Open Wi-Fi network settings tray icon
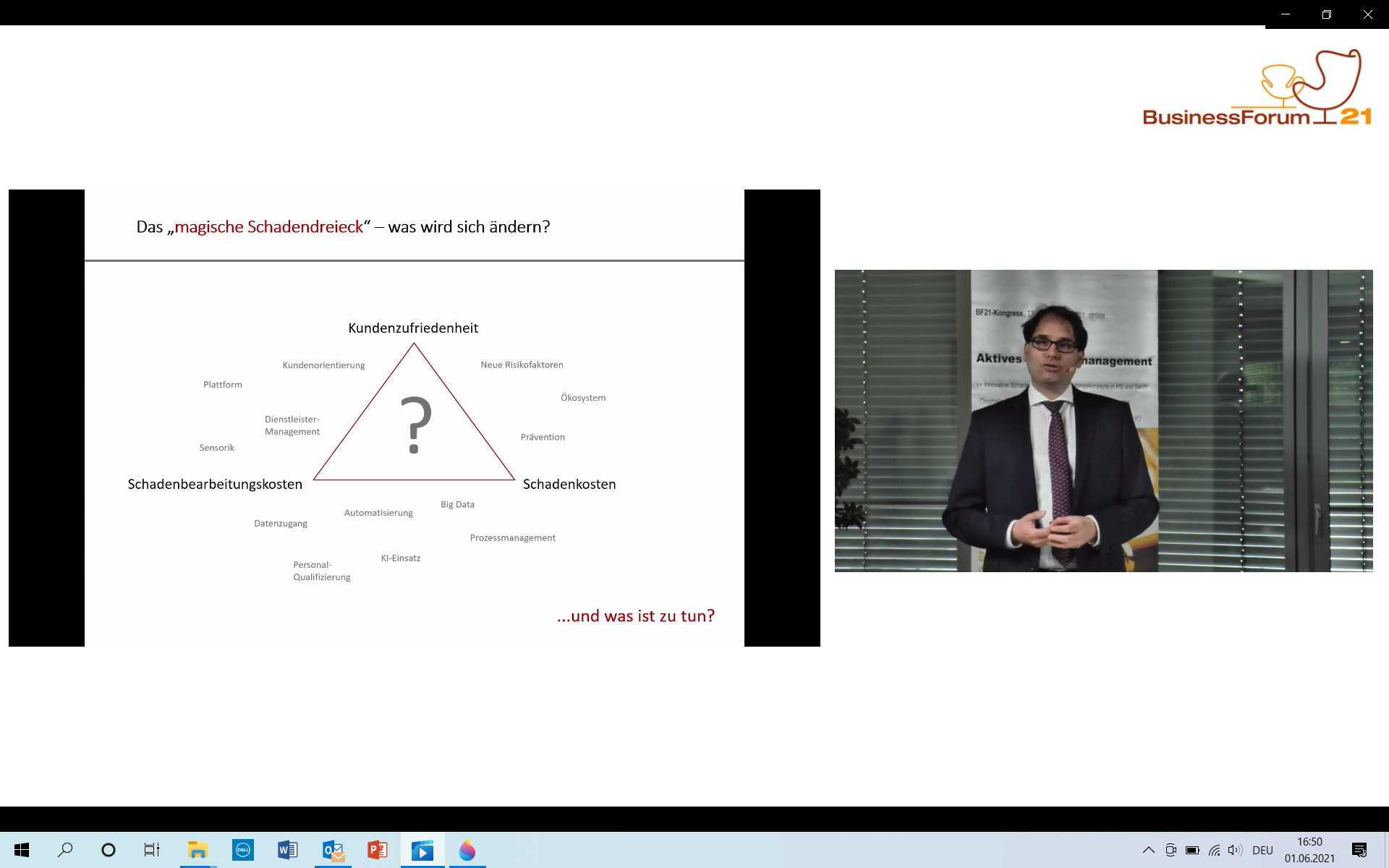1389x868 pixels. pos(1214,850)
